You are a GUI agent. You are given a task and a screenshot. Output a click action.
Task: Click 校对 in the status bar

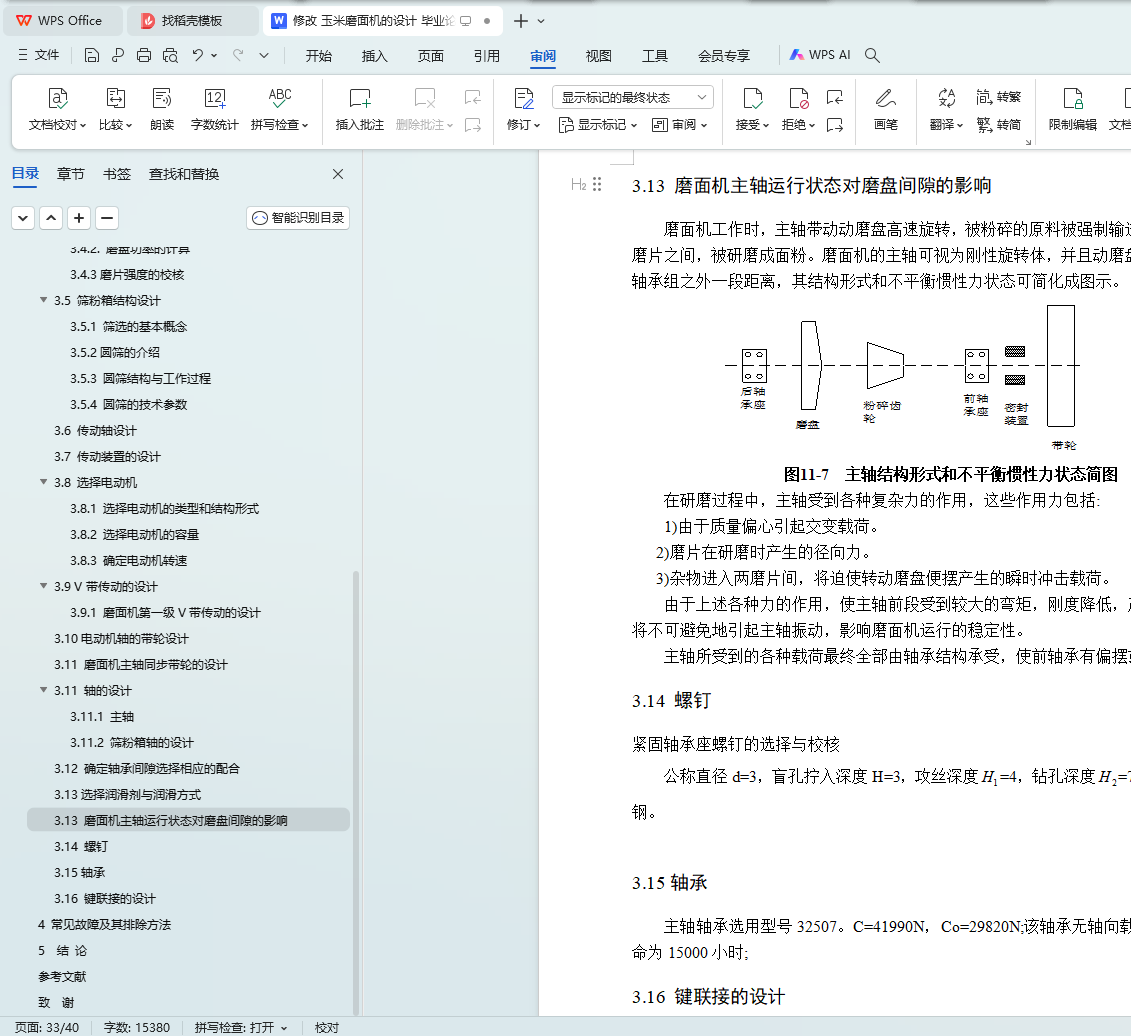point(327,1027)
